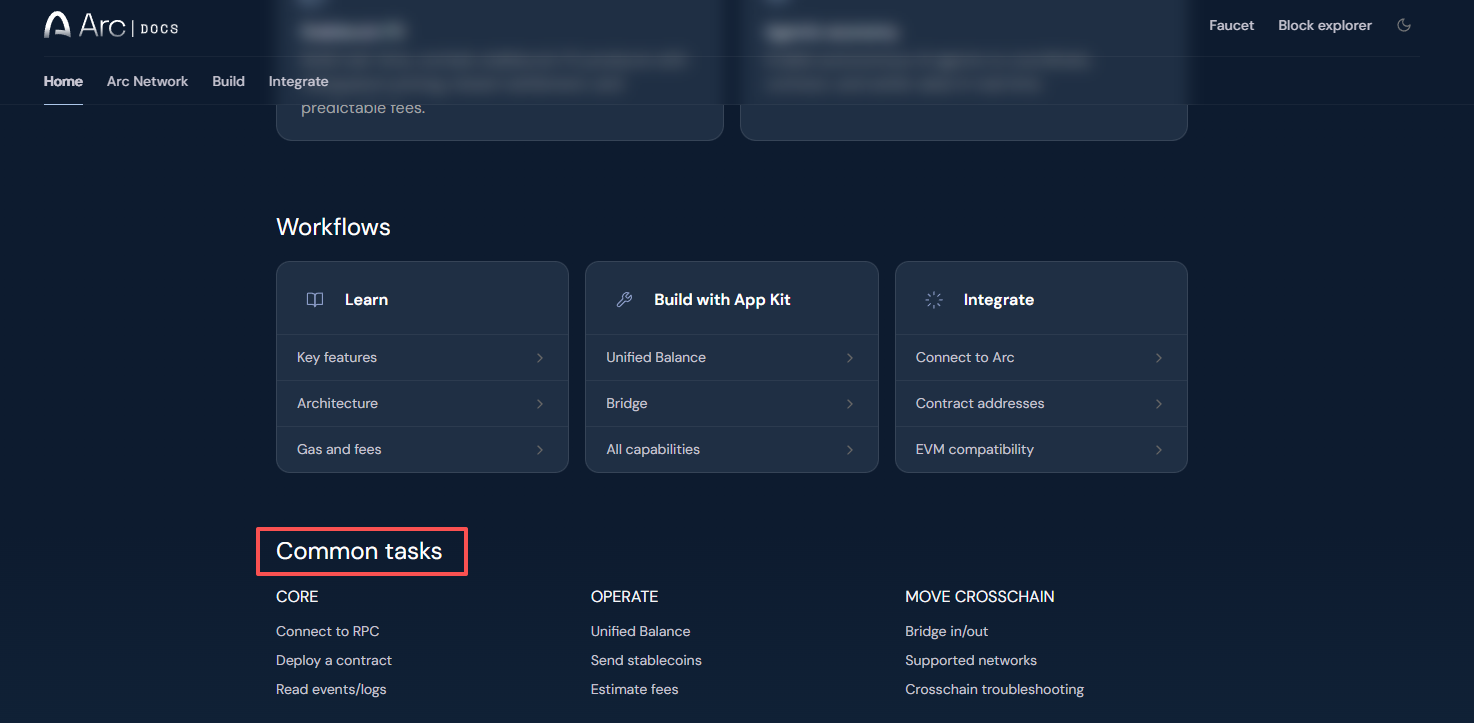
Task: Open the Architecture row
Action: [x=422, y=403]
